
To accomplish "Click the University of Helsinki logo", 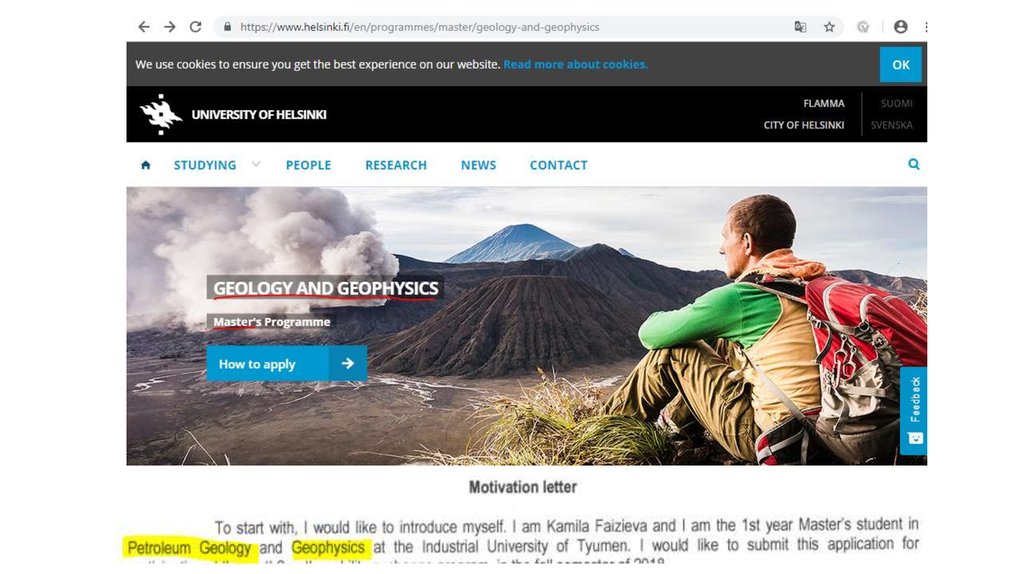I will pos(233,114).
